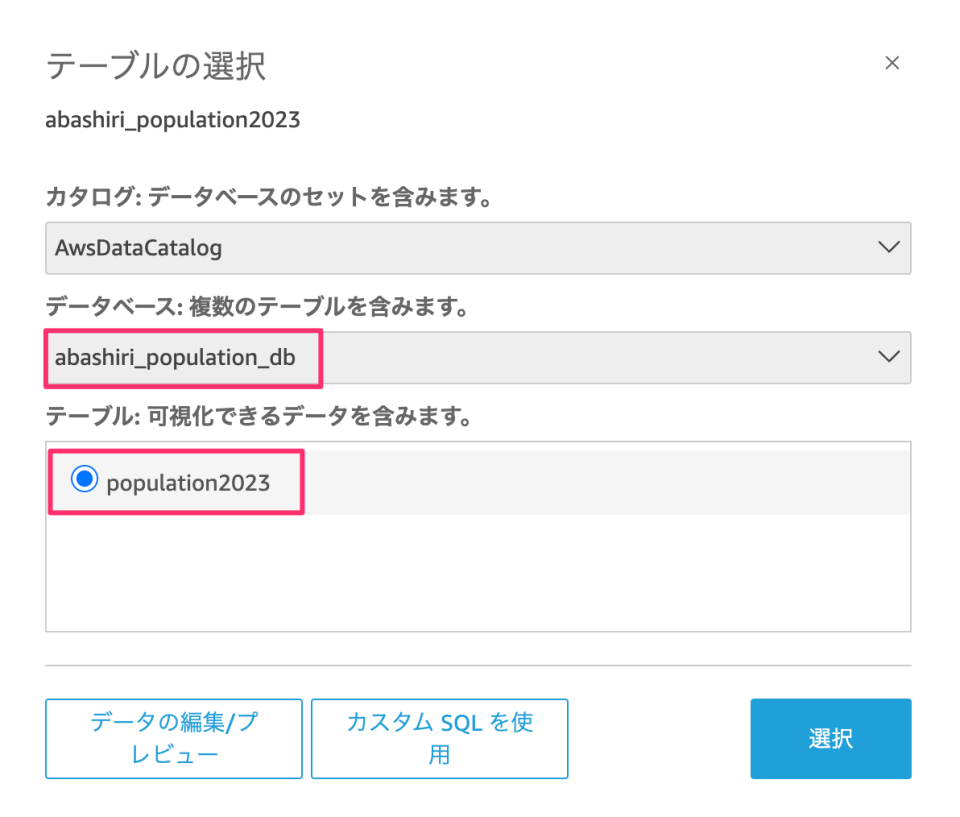The width and height of the screenshot is (960, 817).
Task: Click inside the table list area
Action: tap(478, 560)
